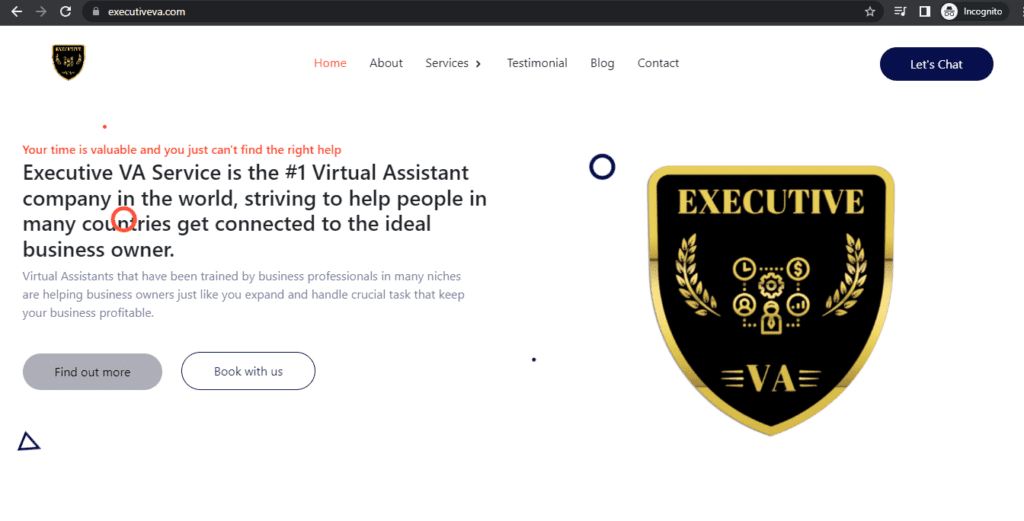
Task: Open the media control icon in toolbar
Action: click(x=900, y=11)
